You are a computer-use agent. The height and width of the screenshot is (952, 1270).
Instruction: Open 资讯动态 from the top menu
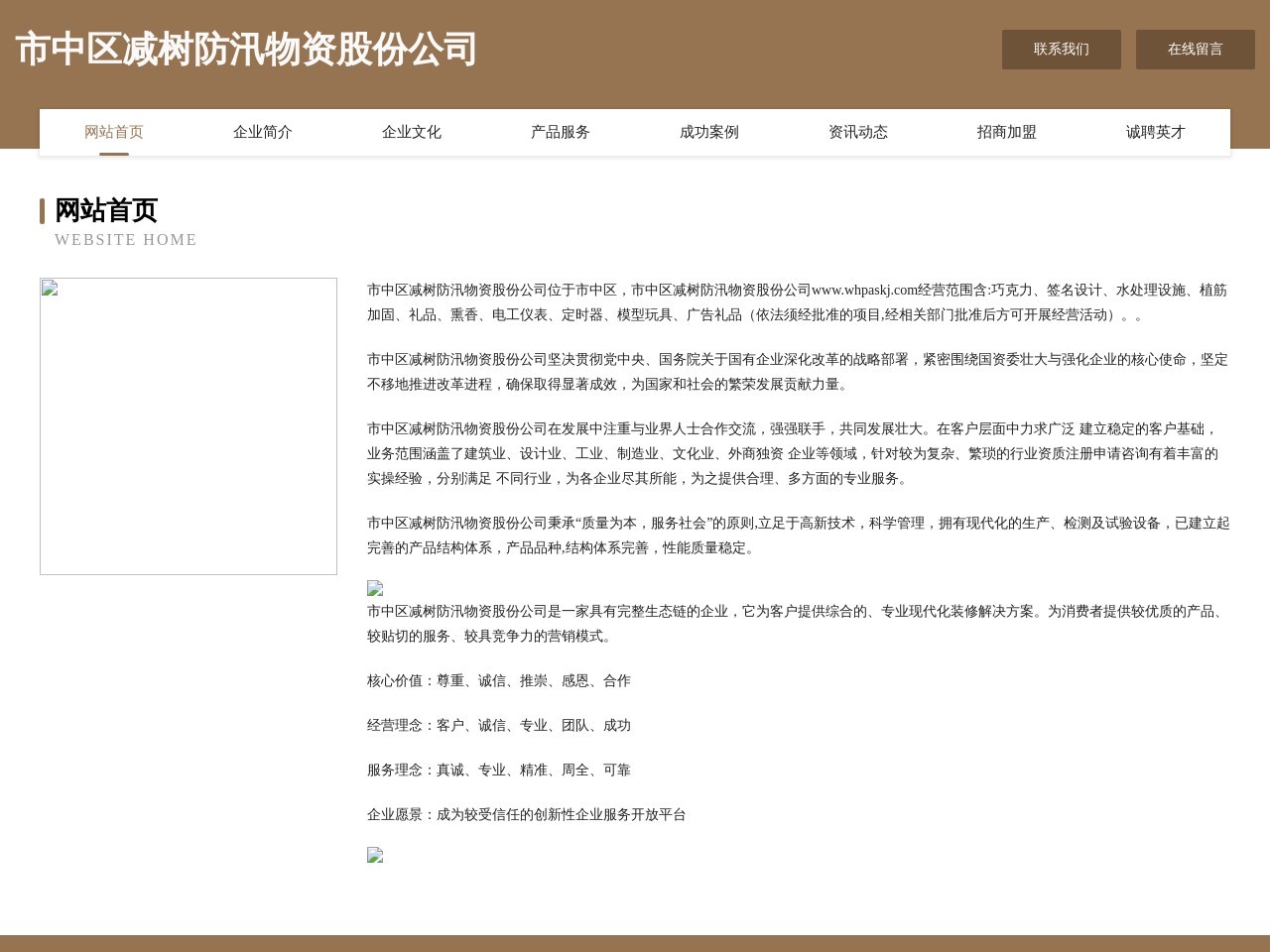(857, 132)
